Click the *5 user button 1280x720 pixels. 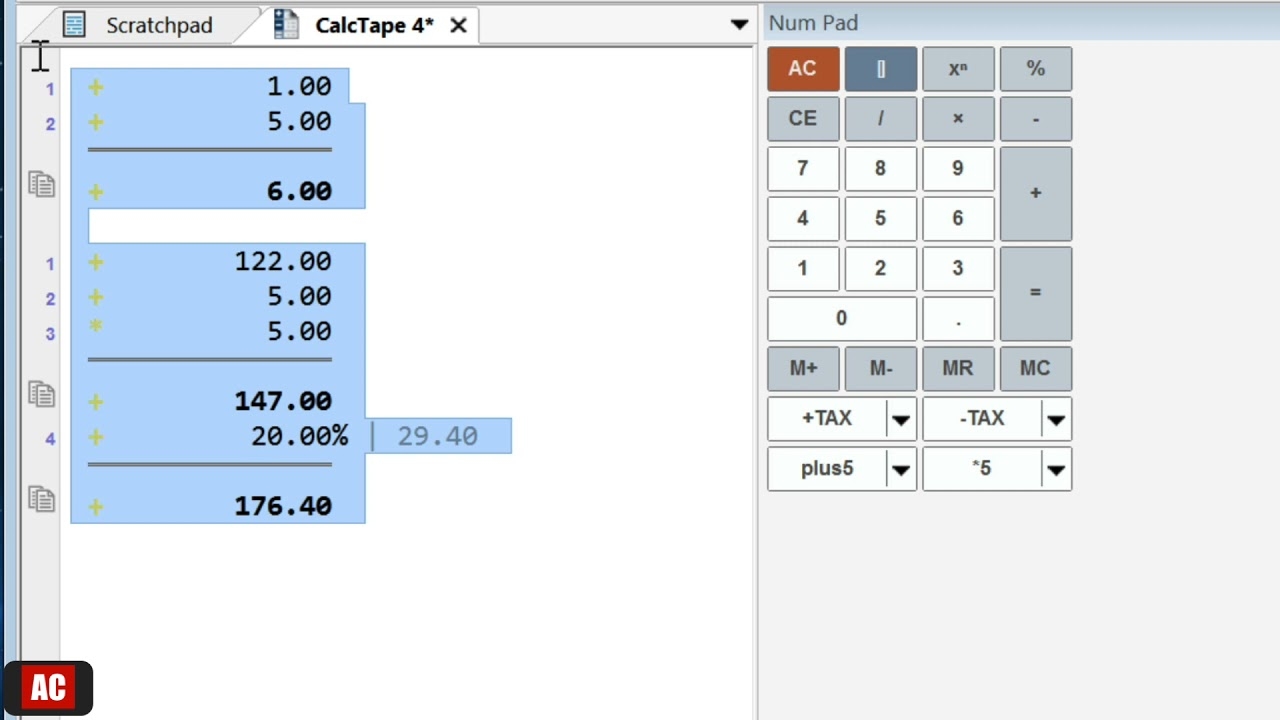pos(982,469)
